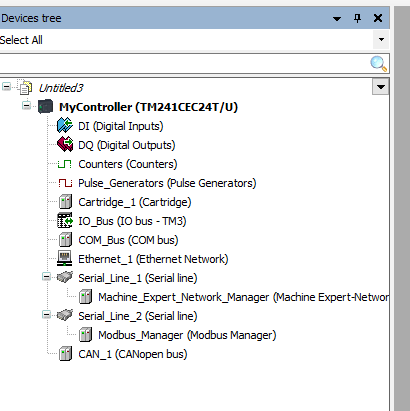Screen dimensions: 410x411
Task: Open the tree view dropdown beside Untitled3
Action: [381, 87]
